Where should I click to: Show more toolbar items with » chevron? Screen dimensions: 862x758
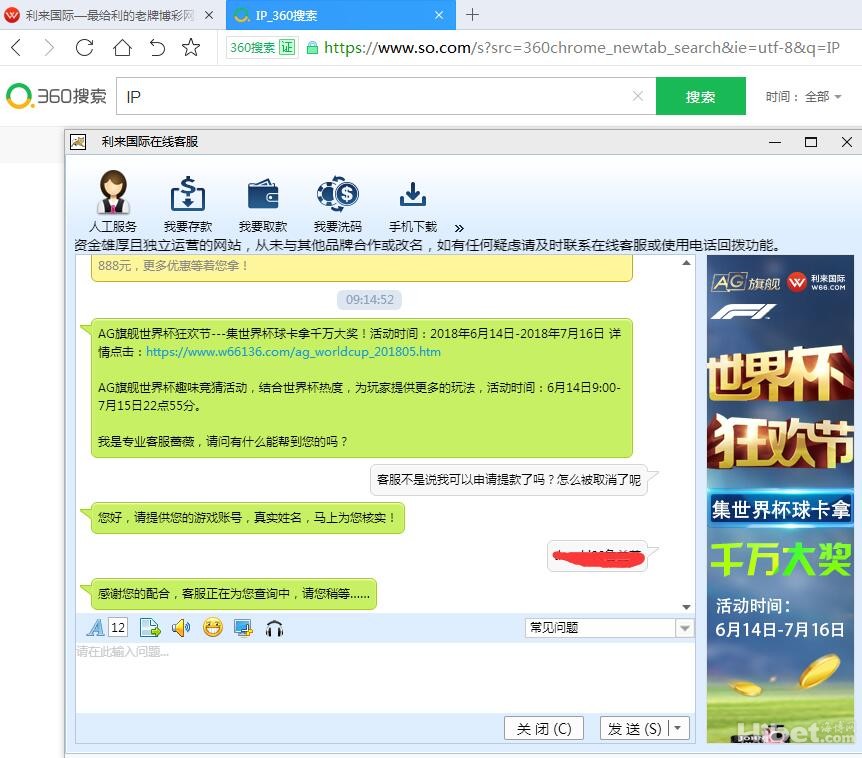[x=459, y=228]
